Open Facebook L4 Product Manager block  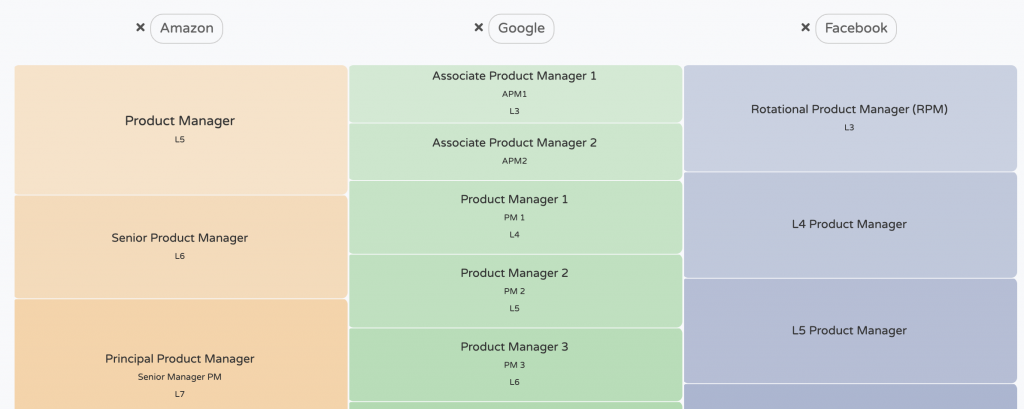coord(849,224)
